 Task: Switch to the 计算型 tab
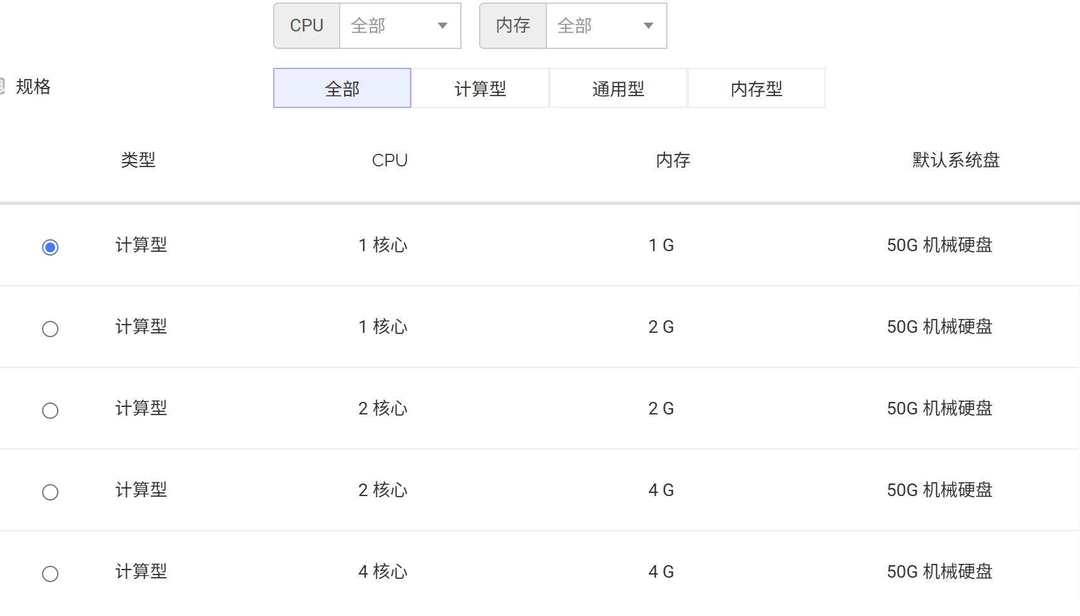[480, 88]
